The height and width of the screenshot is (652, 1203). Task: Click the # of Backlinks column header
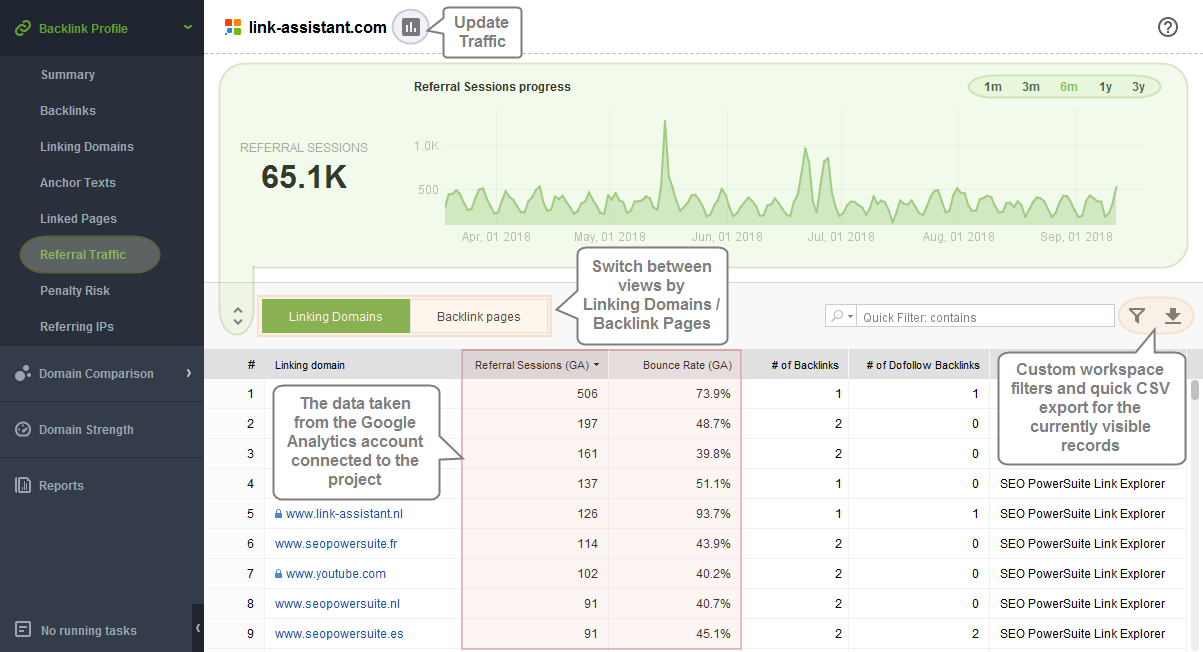coord(795,365)
